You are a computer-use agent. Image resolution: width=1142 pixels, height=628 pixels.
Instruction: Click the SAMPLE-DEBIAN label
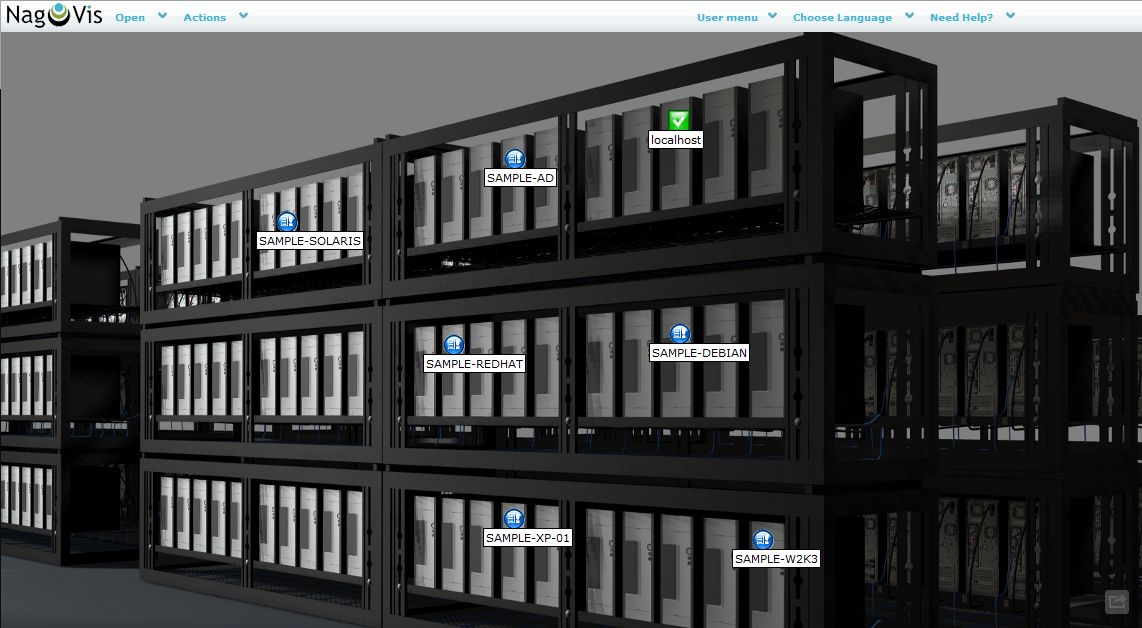pyautogui.click(x=699, y=353)
